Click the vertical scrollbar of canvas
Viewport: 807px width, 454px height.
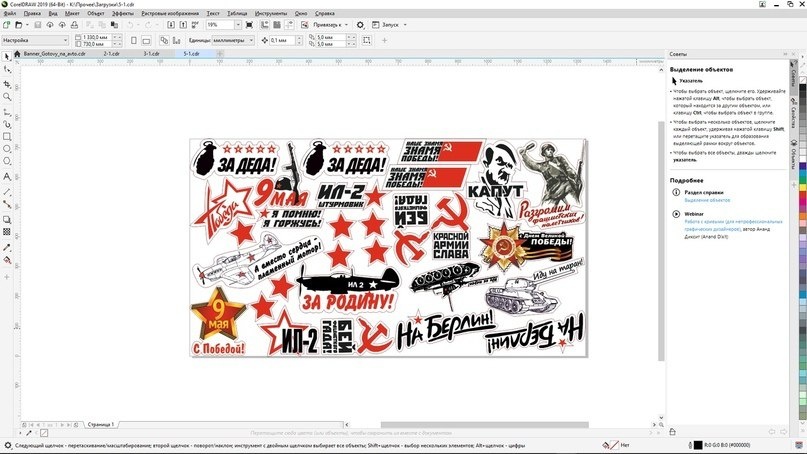(661, 242)
